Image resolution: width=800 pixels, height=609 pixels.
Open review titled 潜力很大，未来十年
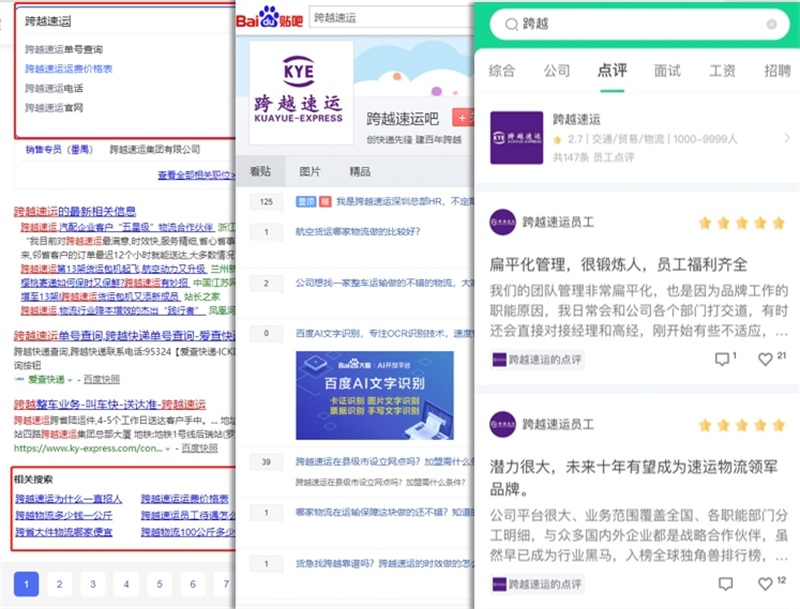634,477
